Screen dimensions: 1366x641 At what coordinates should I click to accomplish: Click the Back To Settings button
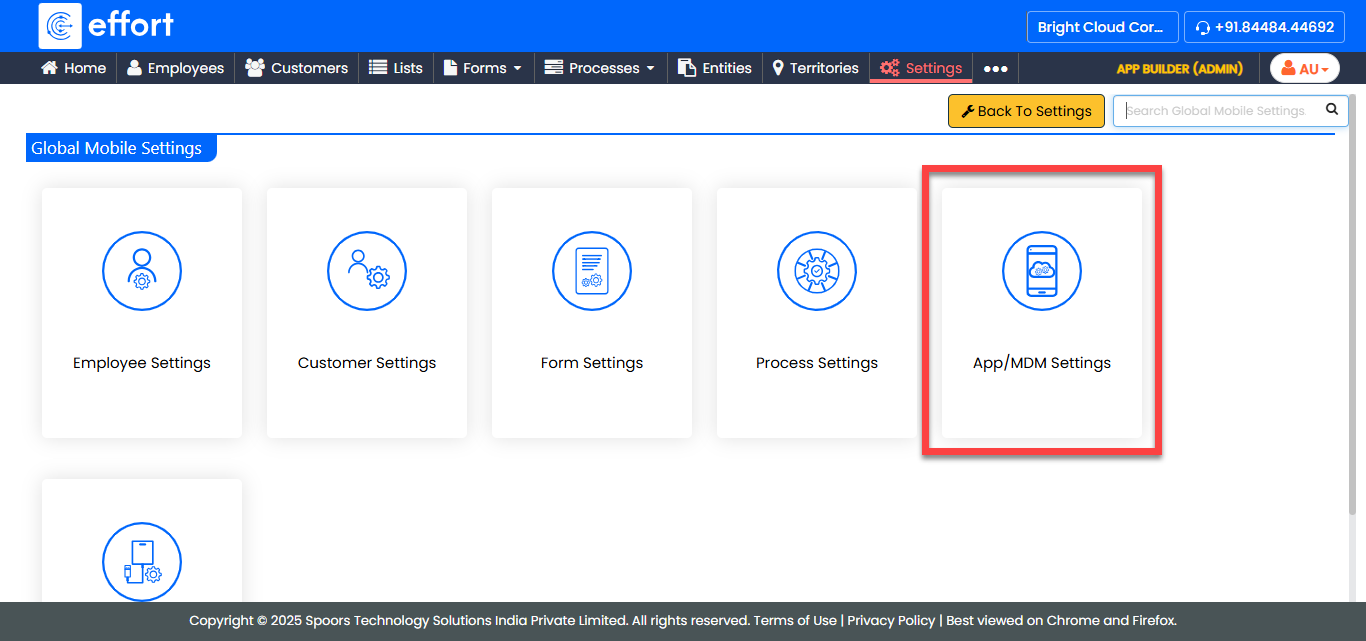click(x=1026, y=111)
